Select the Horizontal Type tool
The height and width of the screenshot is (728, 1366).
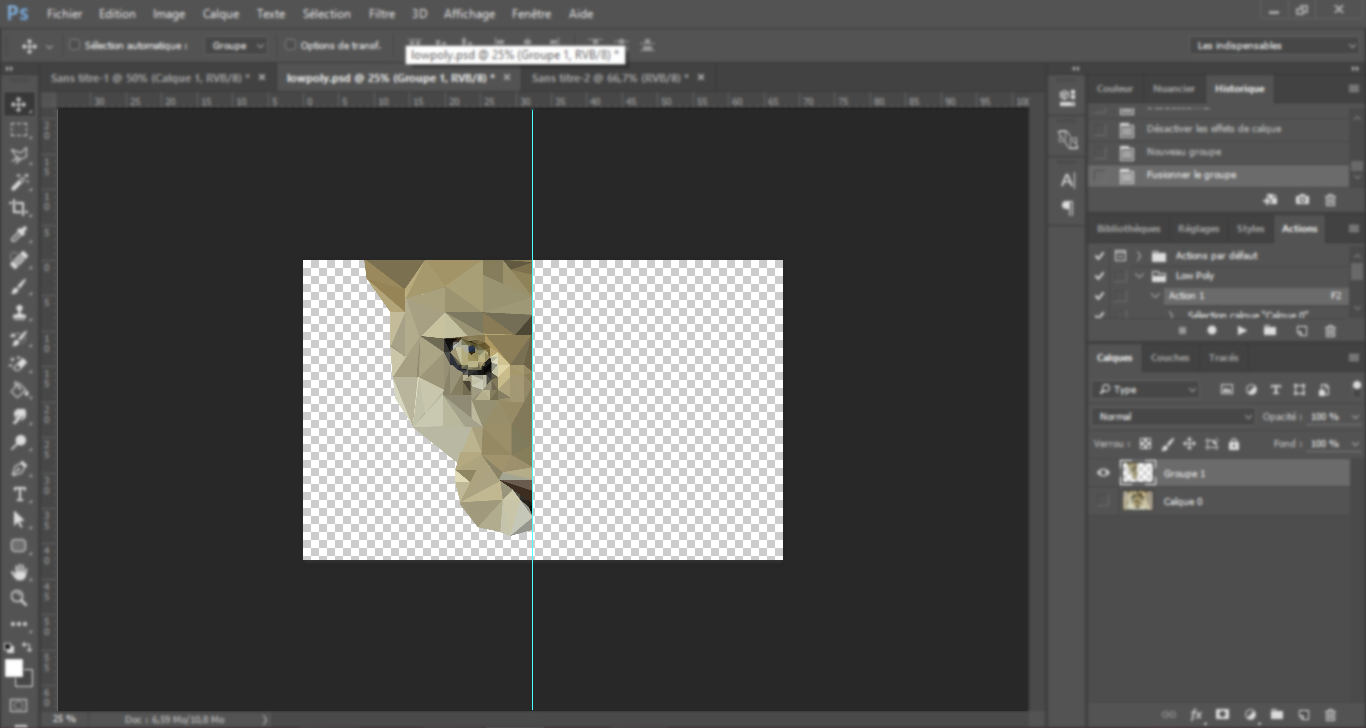[19, 494]
